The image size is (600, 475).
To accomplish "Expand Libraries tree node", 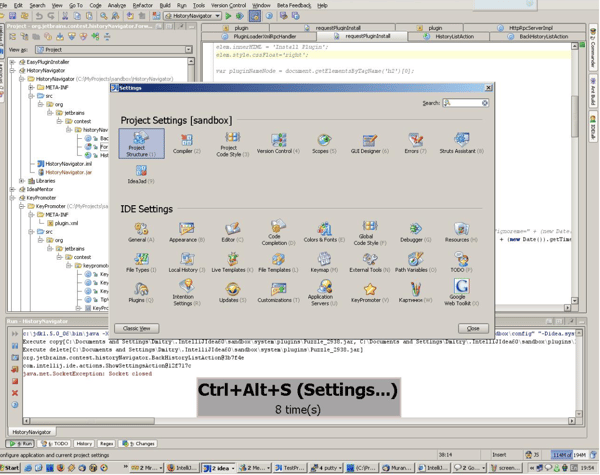I will tap(22, 181).
